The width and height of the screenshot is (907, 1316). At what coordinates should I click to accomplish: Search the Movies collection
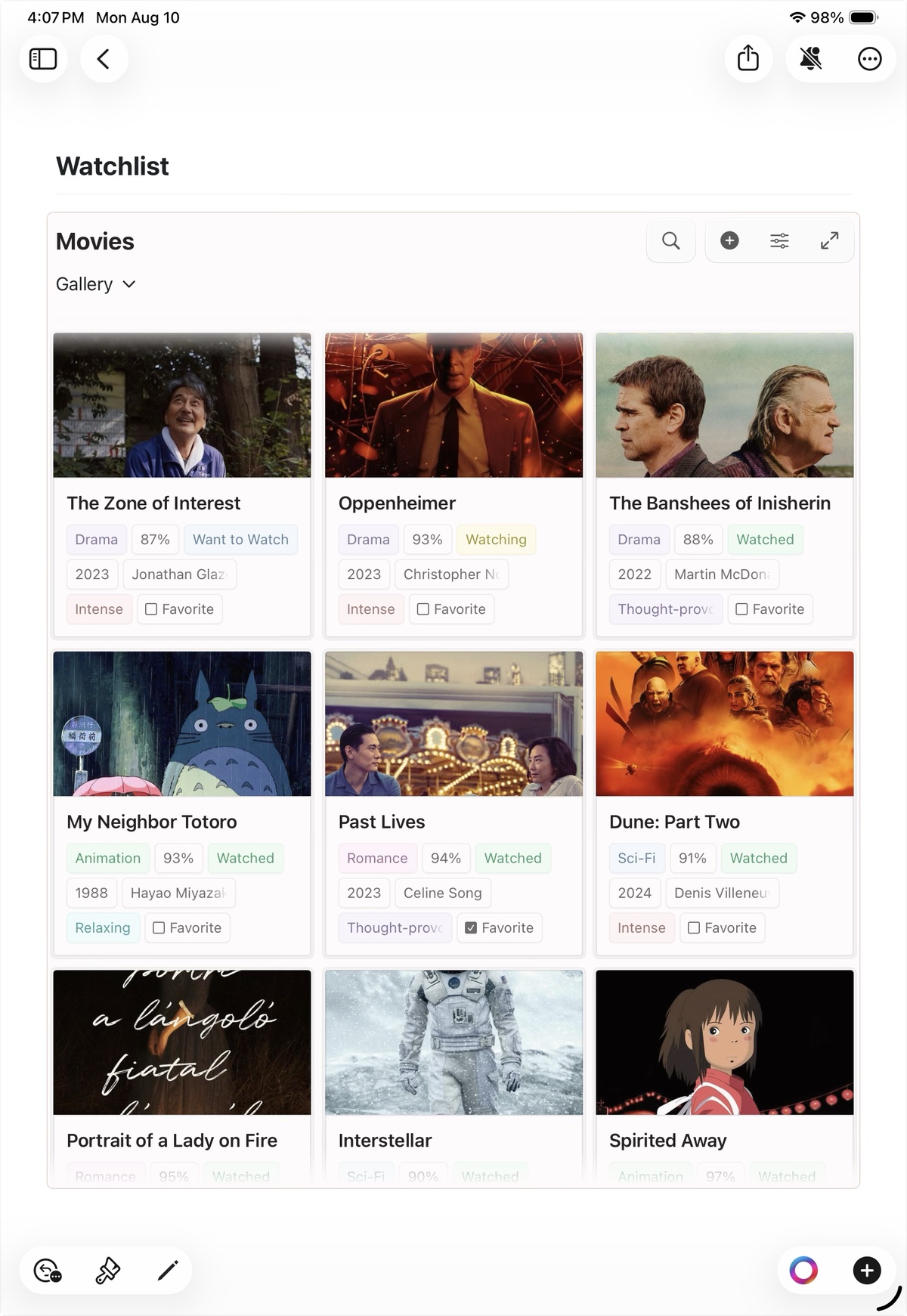tap(671, 241)
